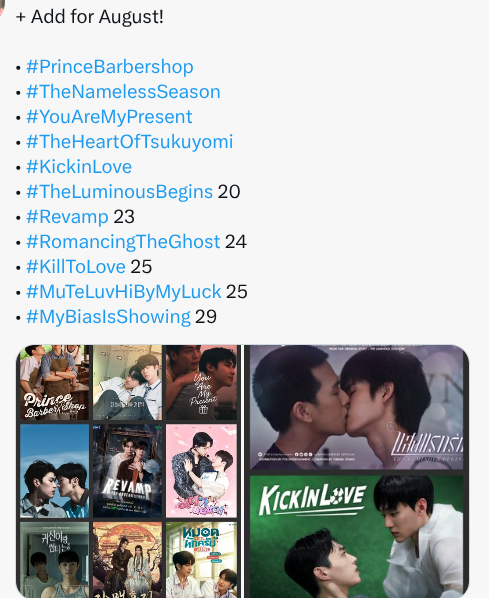Open the KickInLove green poster image

tap(356, 536)
